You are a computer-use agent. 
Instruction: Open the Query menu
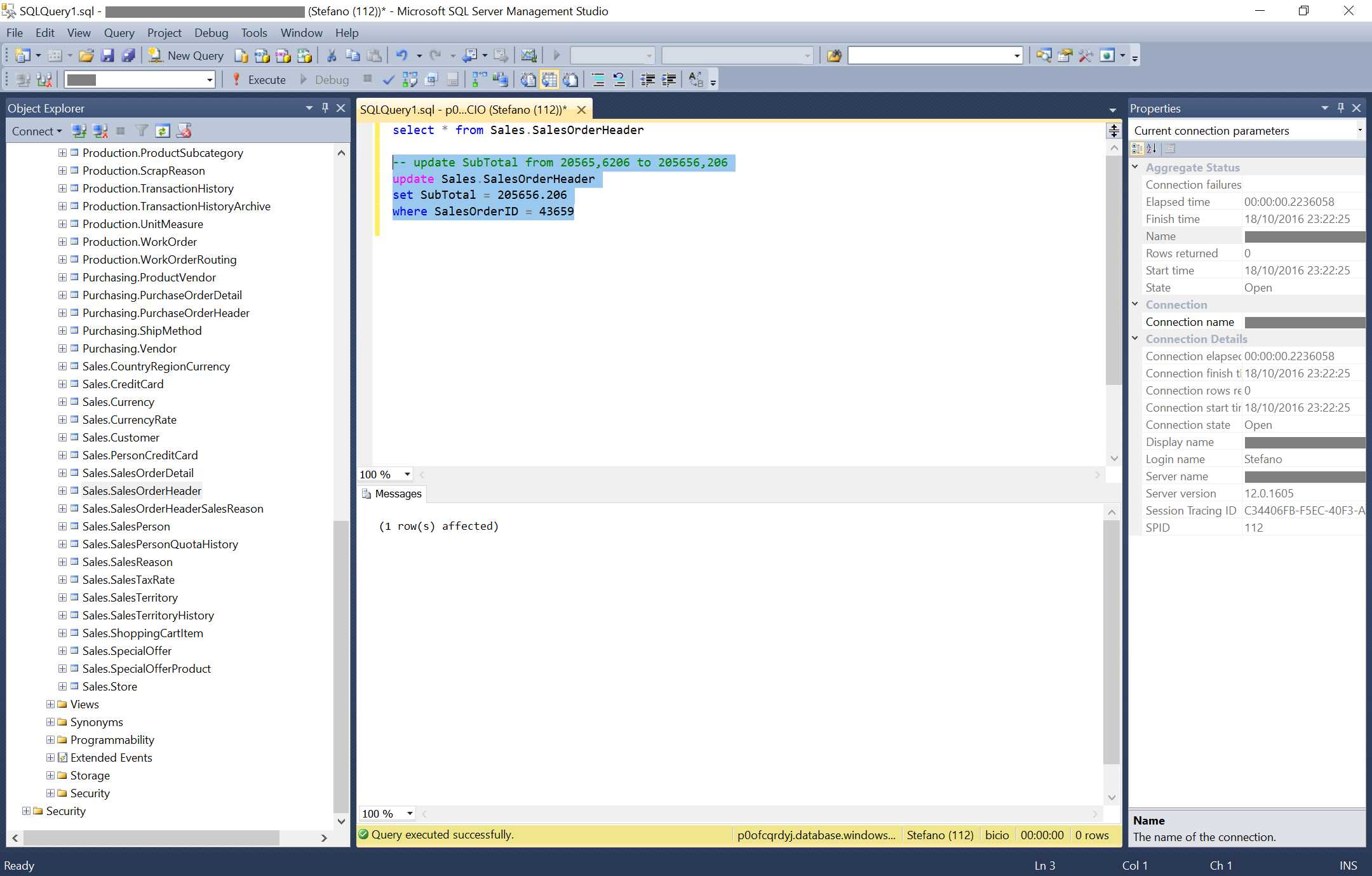(x=119, y=32)
